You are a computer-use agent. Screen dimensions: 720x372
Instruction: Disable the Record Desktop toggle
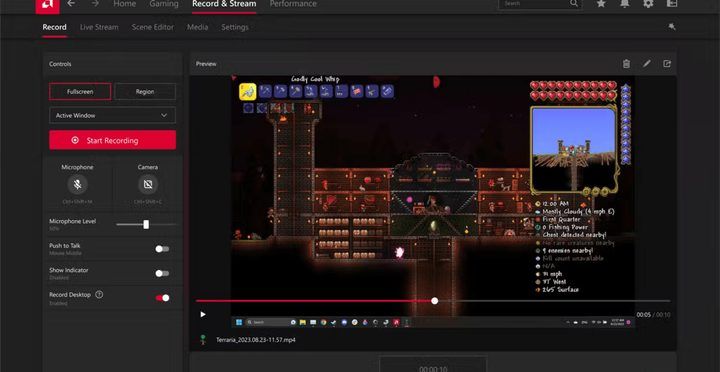162,298
